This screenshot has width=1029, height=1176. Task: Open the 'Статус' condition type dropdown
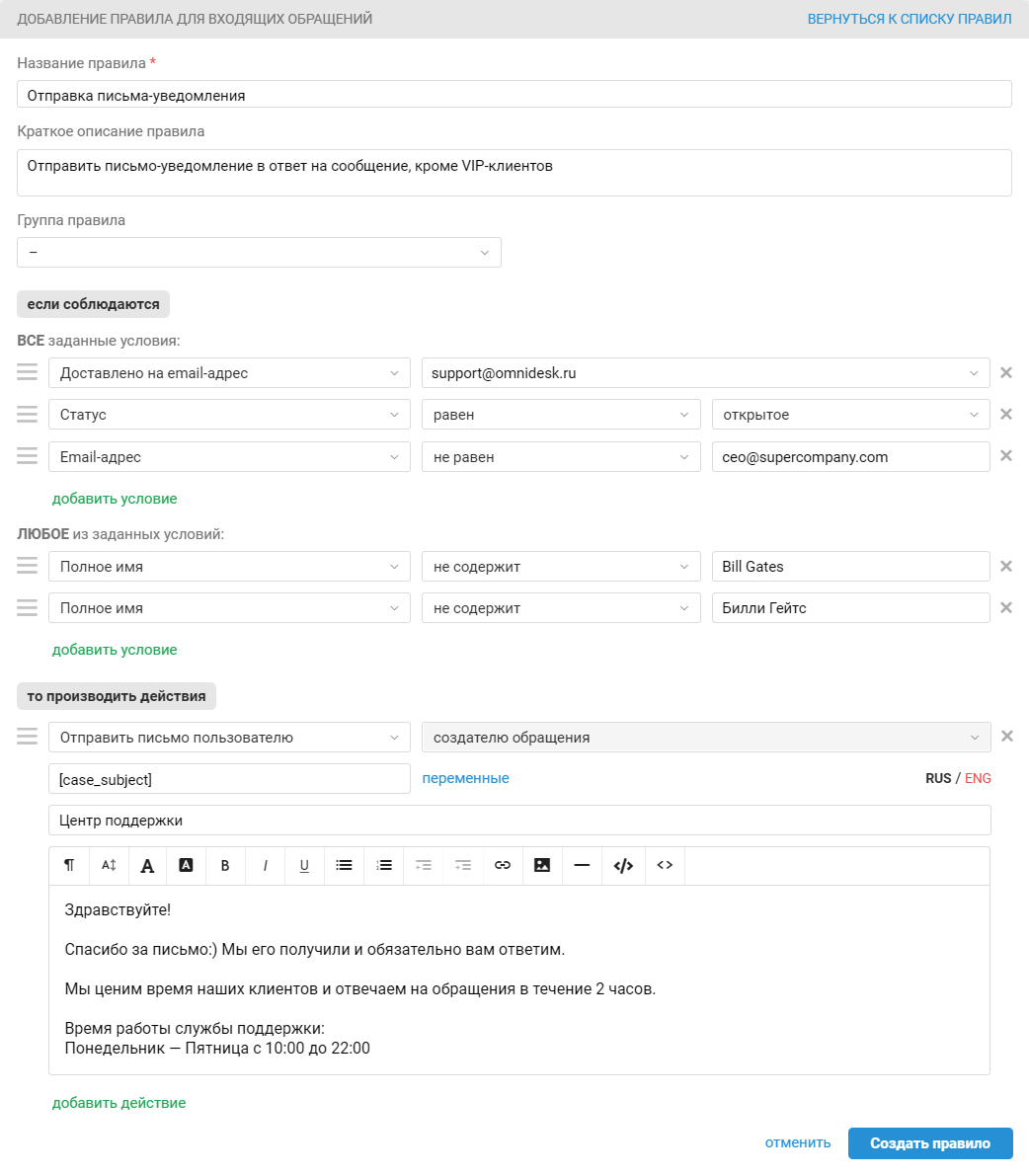coord(229,415)
